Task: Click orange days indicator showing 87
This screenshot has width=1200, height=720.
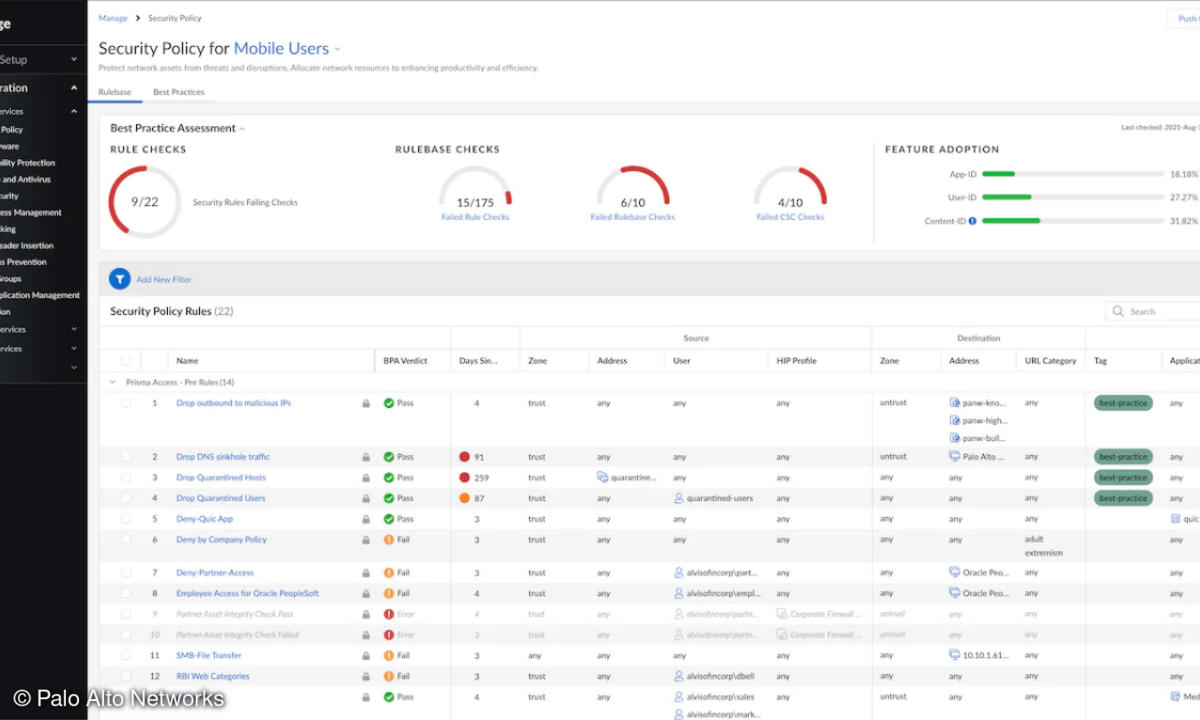Action: tap(464, 498)
